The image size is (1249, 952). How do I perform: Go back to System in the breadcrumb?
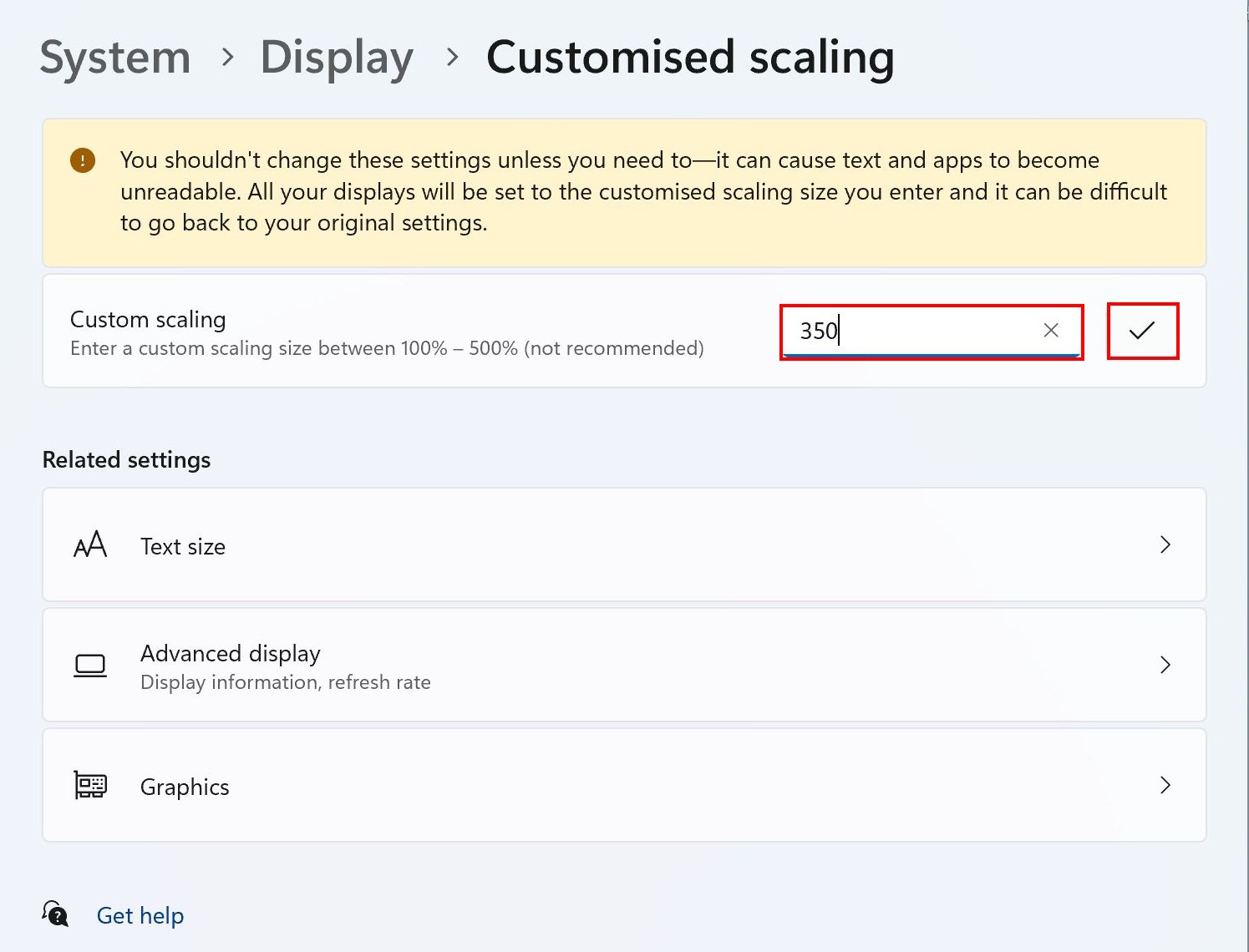coord(115,57)
